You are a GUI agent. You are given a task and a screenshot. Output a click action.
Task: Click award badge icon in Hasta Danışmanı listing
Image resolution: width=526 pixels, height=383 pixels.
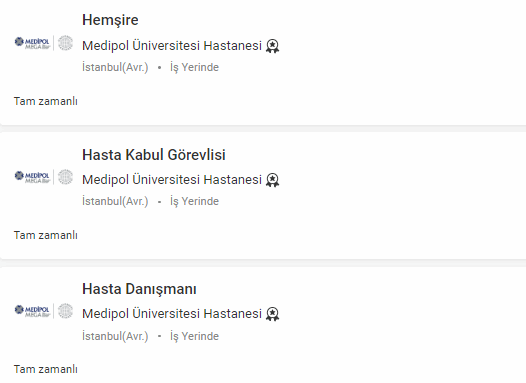pyautogui.click(x=272, y=314)
